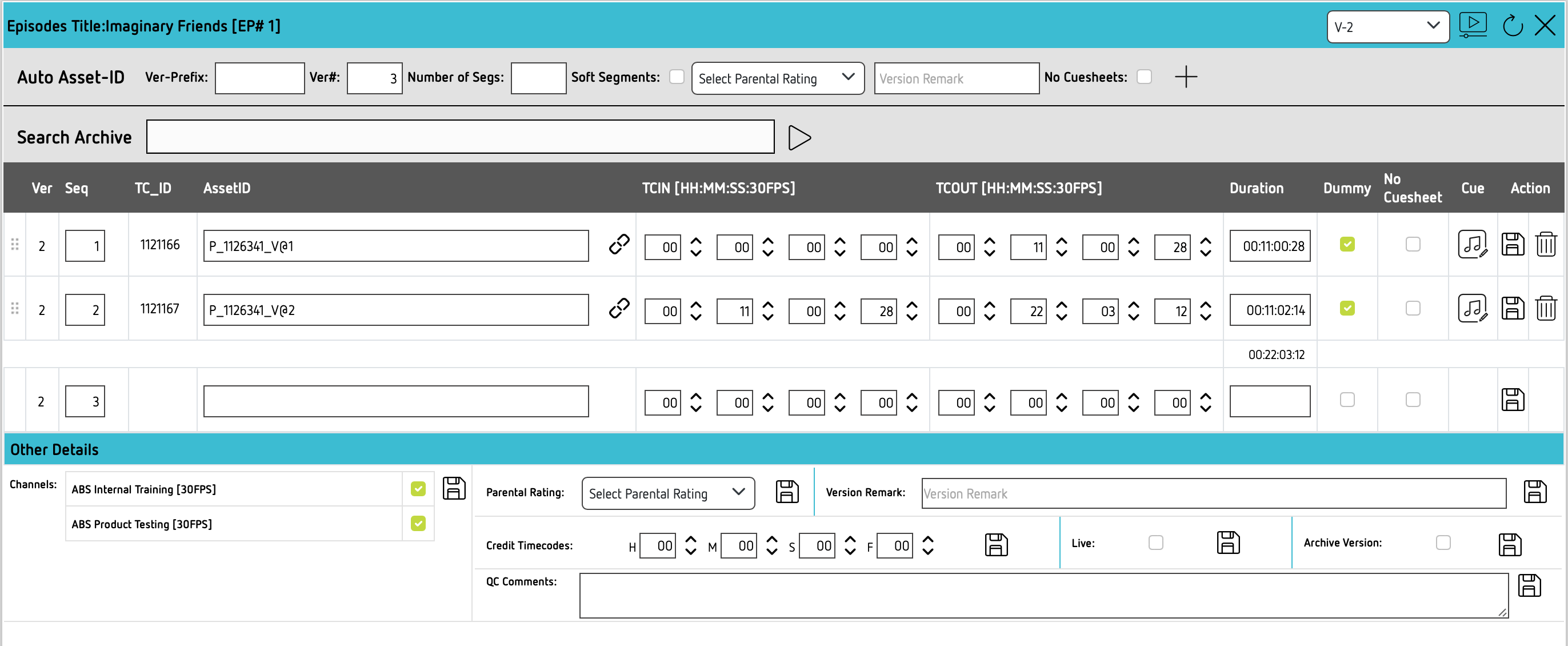
Task: Save the QC Comments entry
Action: coord(1529,586)
